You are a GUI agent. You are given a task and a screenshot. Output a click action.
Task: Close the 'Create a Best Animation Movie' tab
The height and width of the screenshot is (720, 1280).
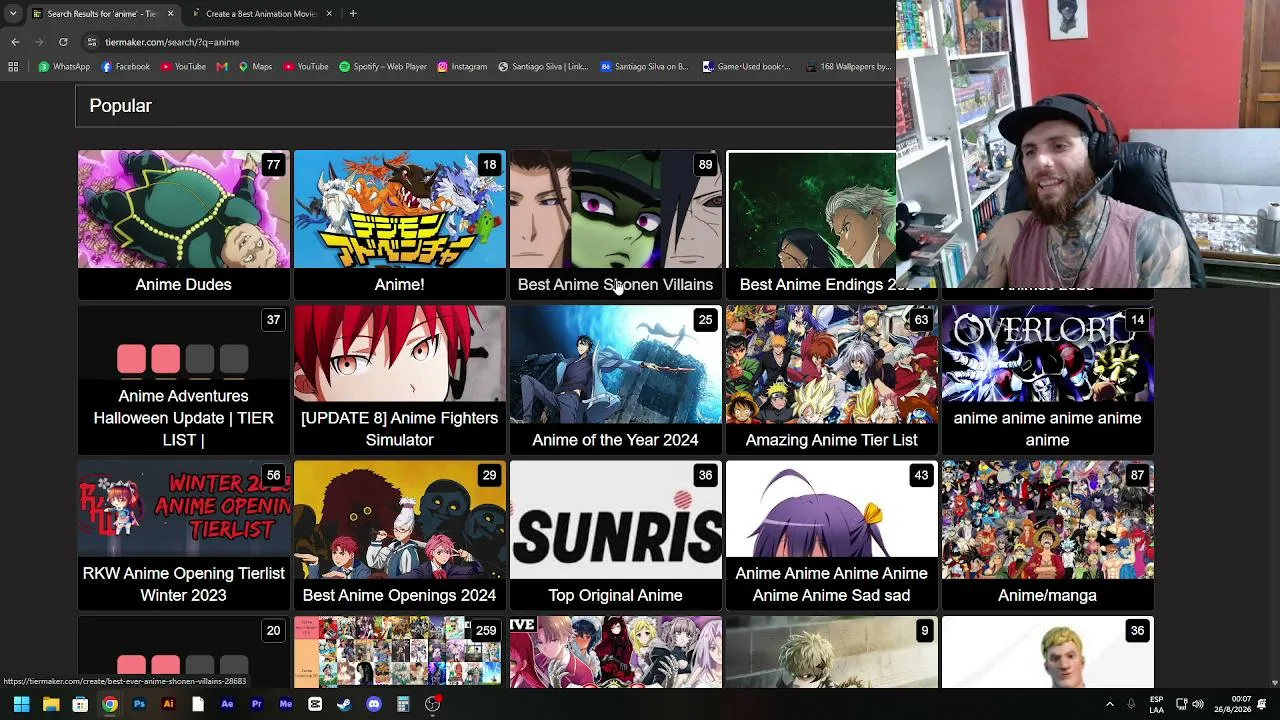coord(328,13)
